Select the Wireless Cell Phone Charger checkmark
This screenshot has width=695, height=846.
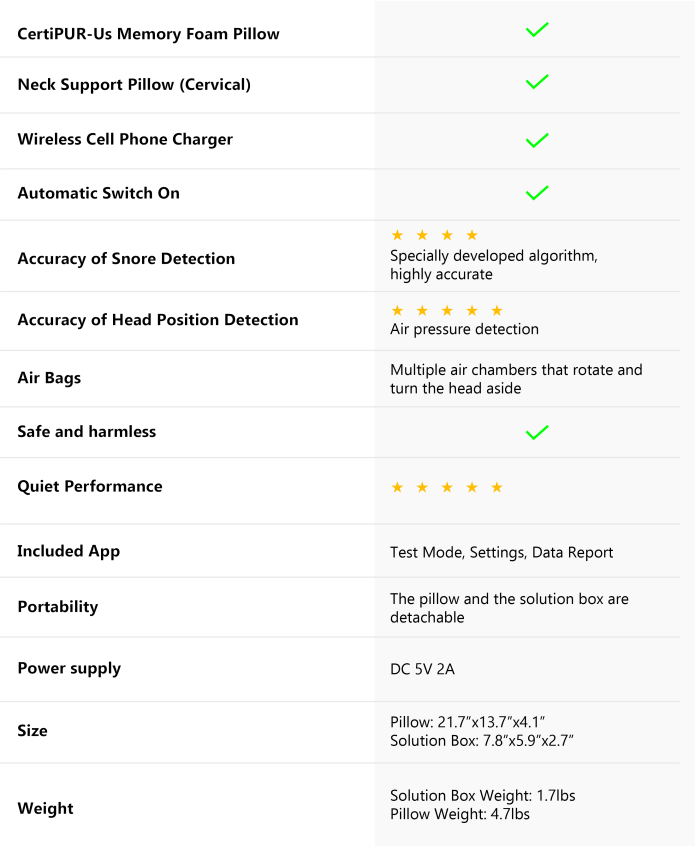click(x=537, y=140)
